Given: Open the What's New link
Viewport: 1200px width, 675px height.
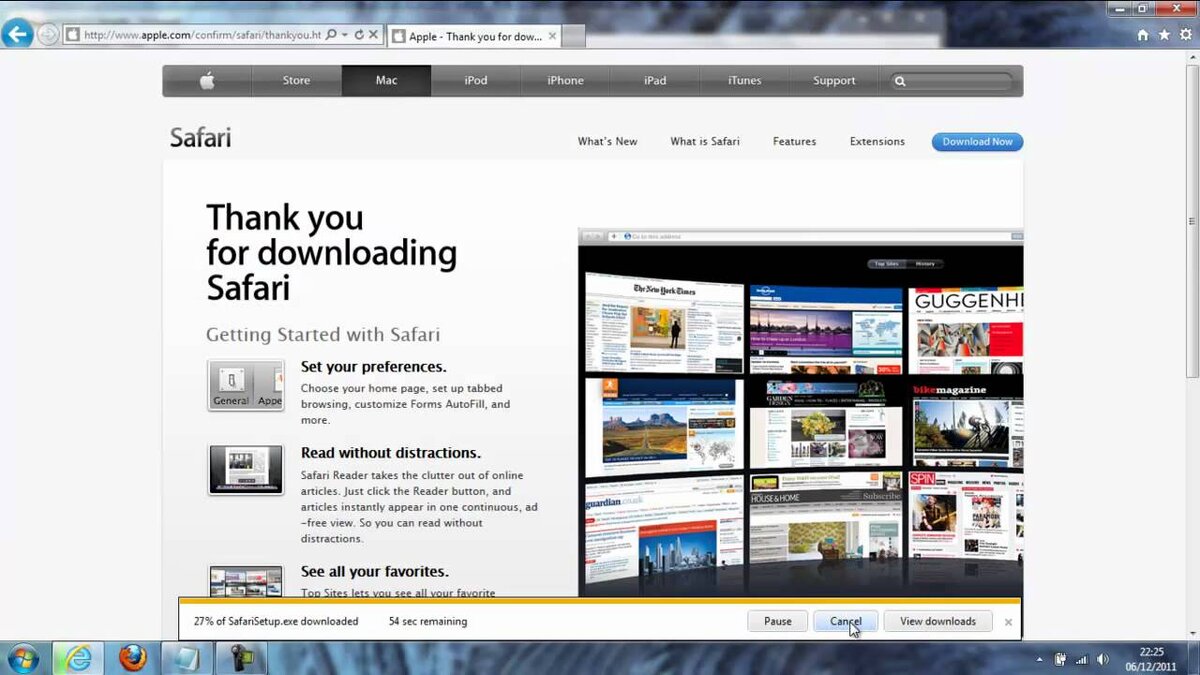Looking at the screenshot, I should [x=607, y=142].
